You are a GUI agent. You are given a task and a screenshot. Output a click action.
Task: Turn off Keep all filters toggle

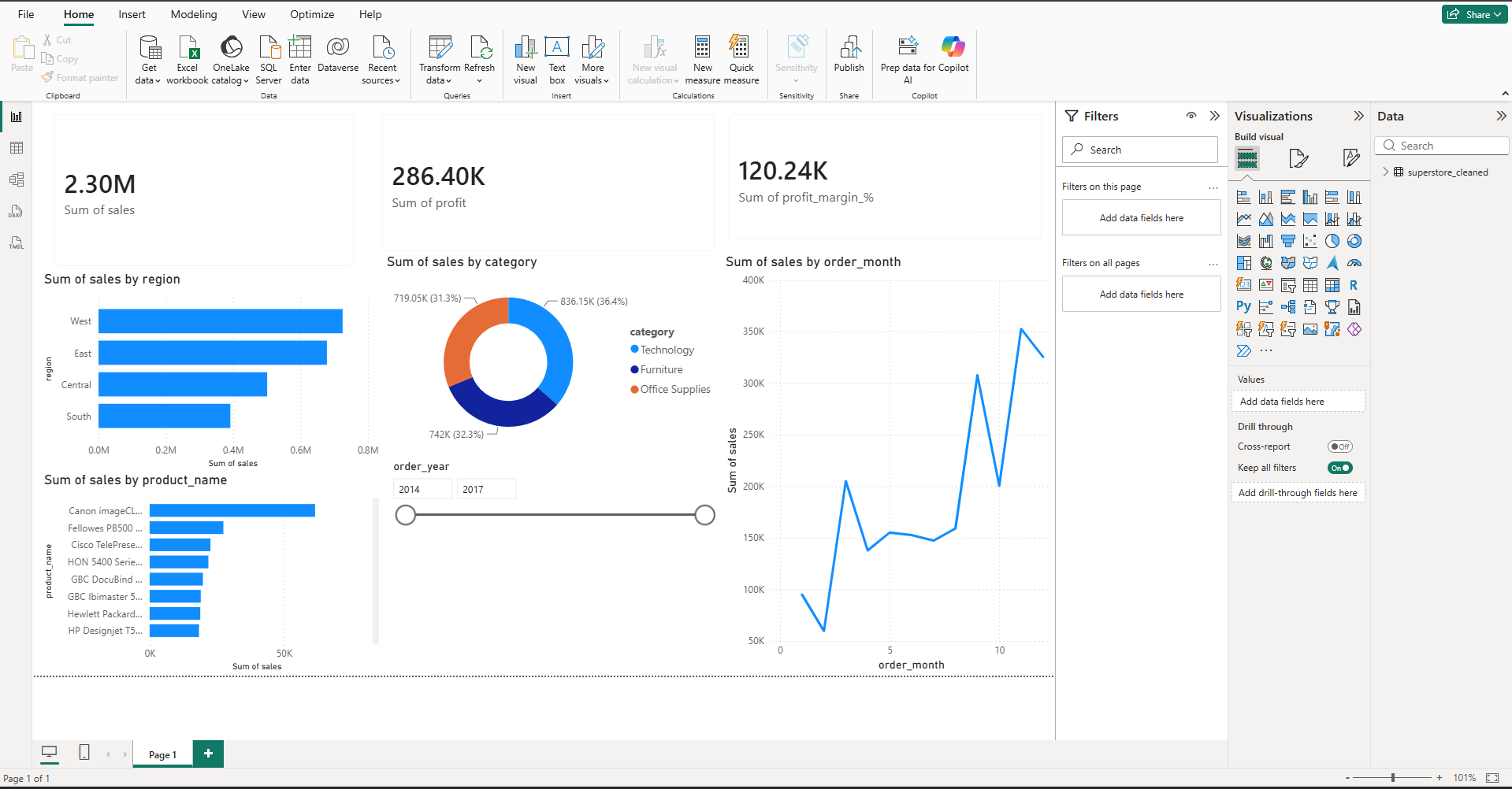point(1339,468)
